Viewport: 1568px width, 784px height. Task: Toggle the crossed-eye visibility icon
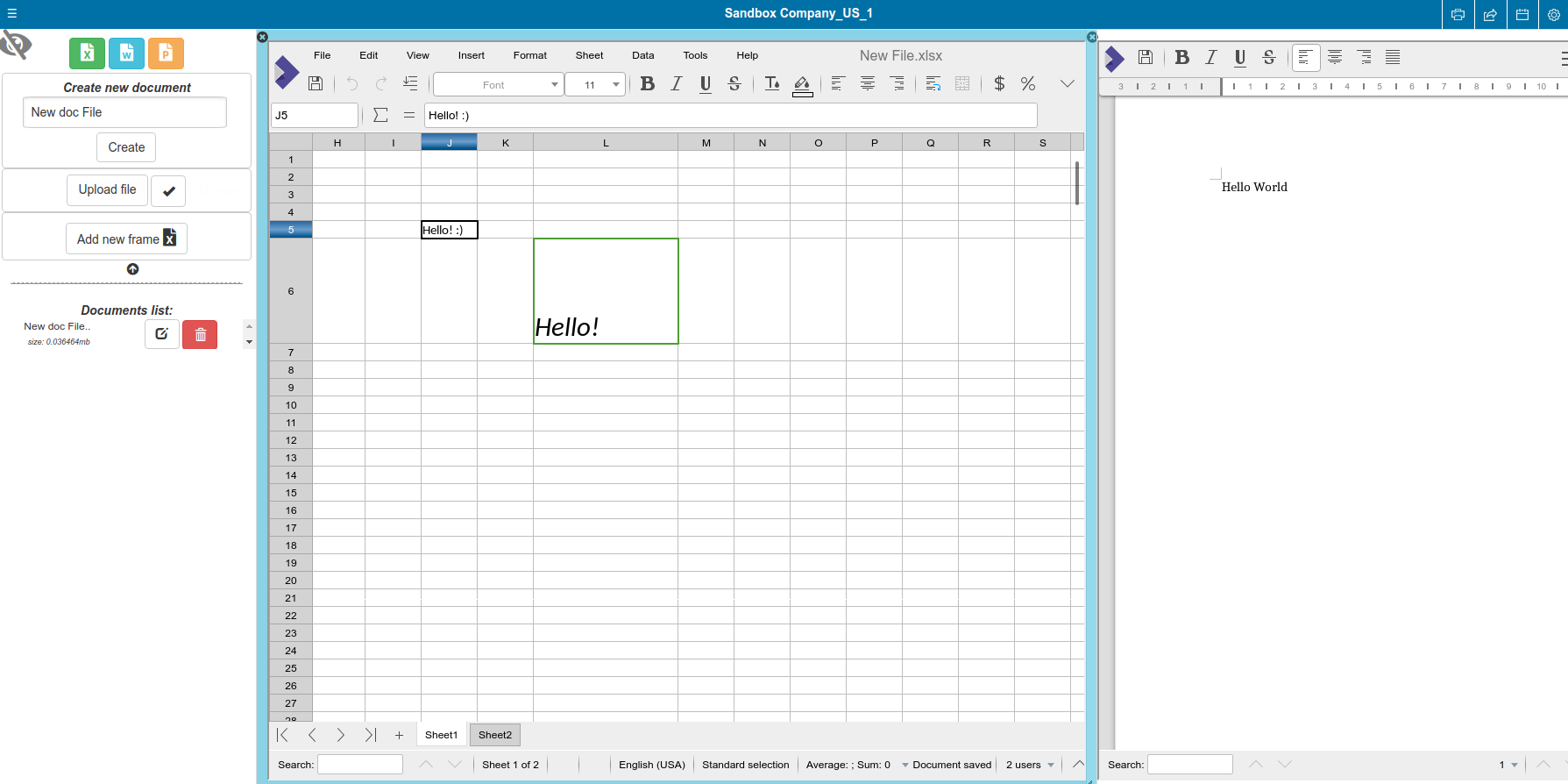(x=16, y=44)
